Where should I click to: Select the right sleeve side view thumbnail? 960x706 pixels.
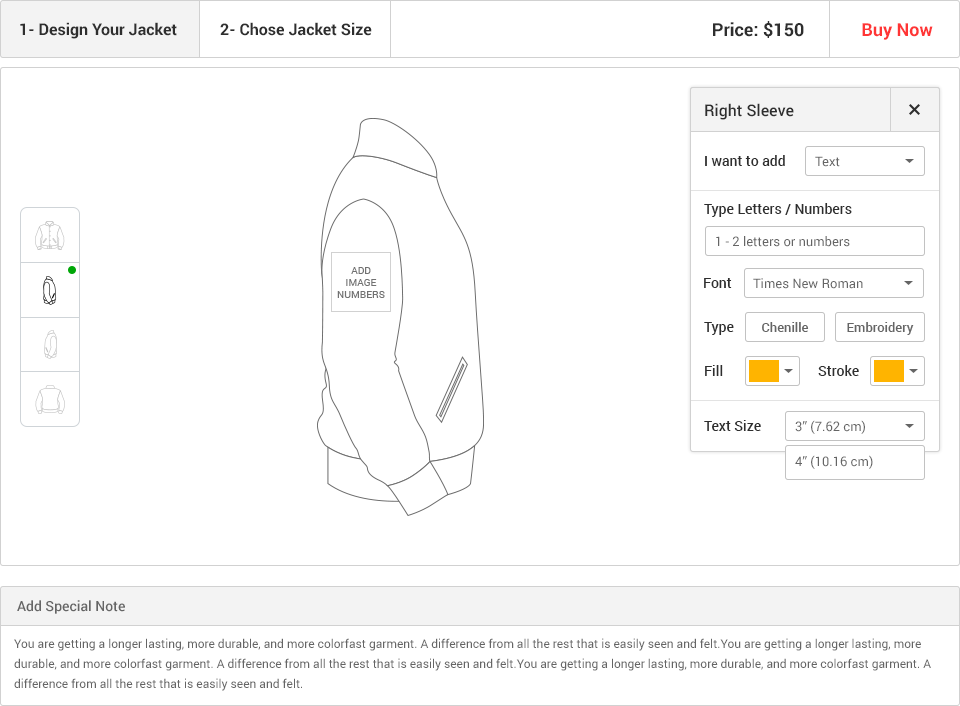click(50, 290)
